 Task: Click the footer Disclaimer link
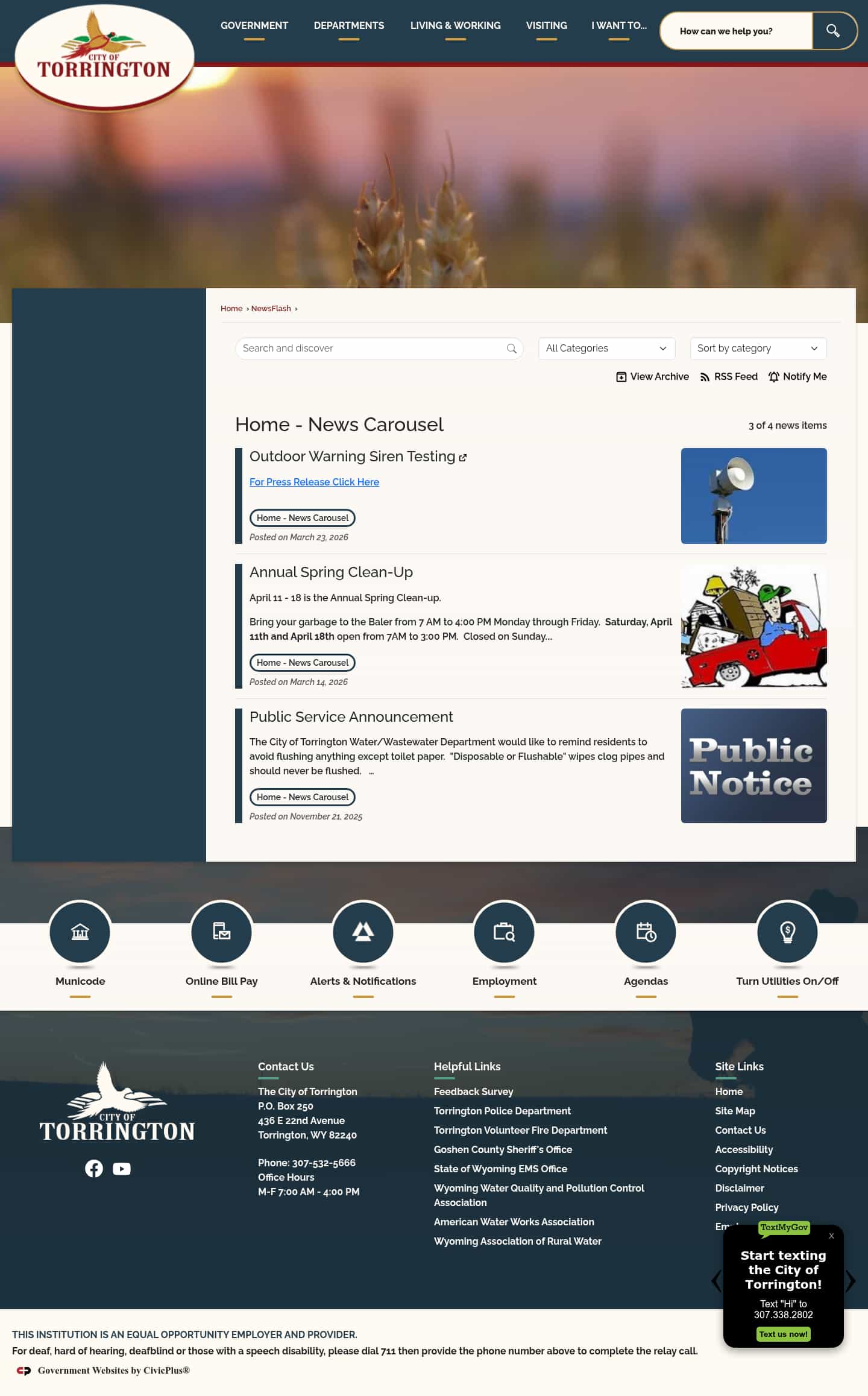point(740,1188)
